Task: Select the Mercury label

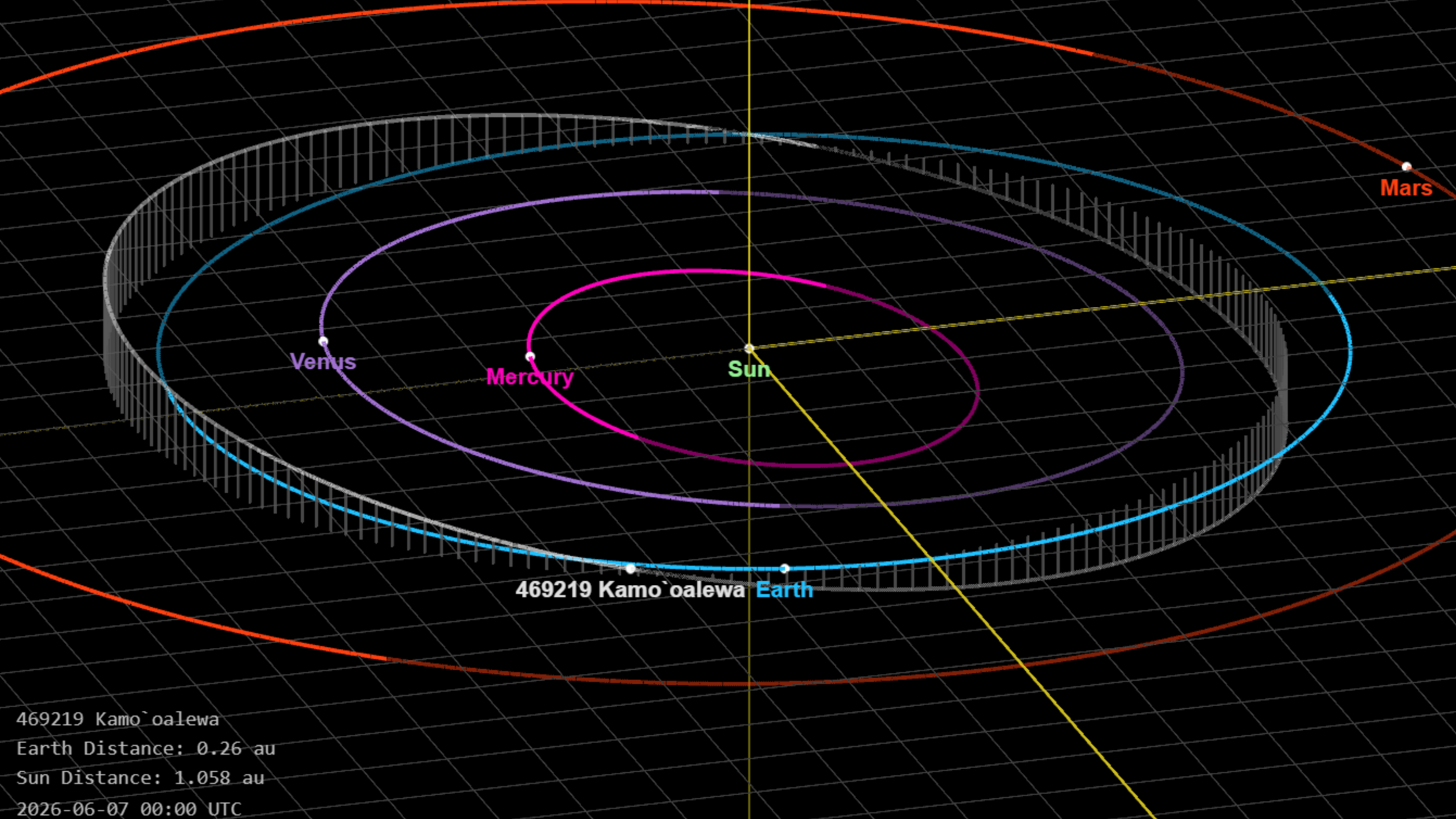Action: pyautogui.click(x=530, y=377)
